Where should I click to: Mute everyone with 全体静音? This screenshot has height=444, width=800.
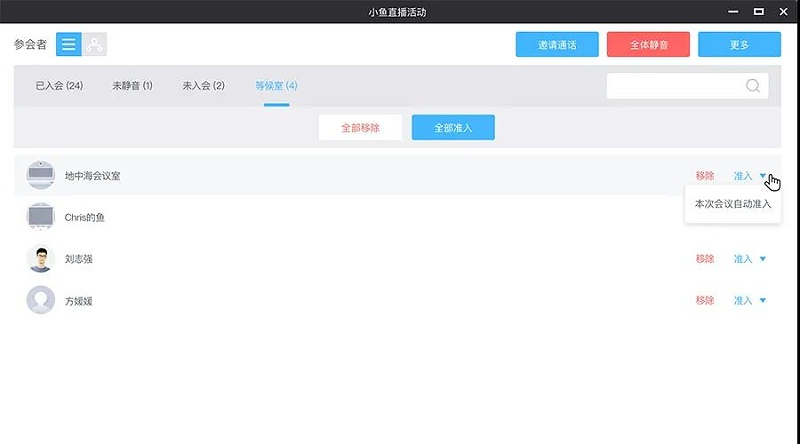point(648,45)
